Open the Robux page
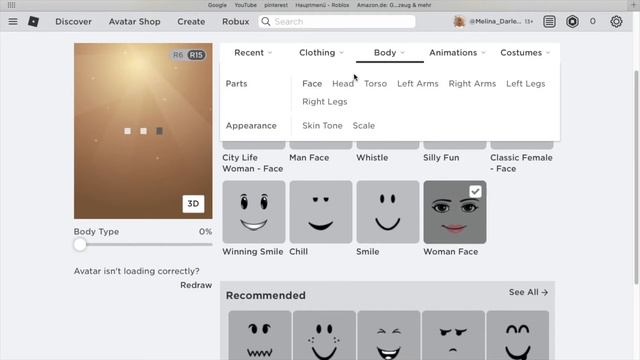 coord(236,21)
